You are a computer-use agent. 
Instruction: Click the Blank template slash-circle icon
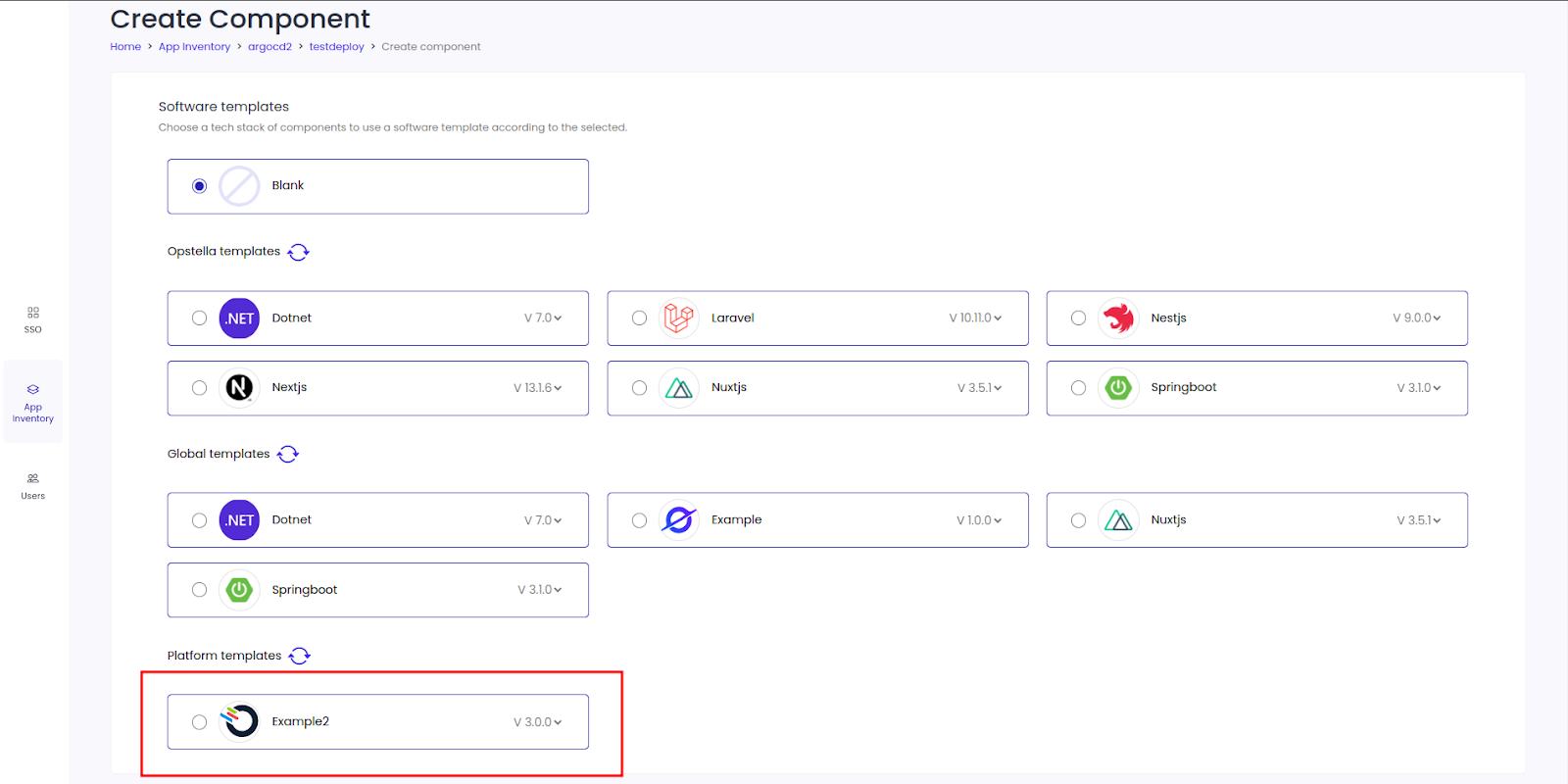(x=239, y=186)
